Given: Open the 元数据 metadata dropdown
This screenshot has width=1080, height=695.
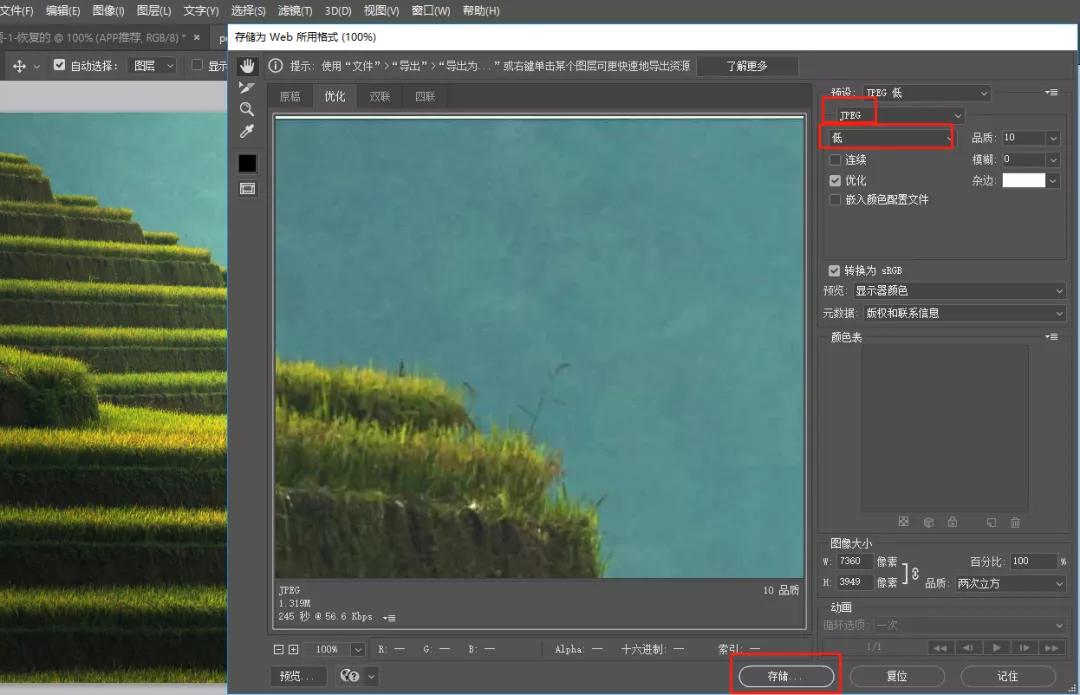Looking at the screenshot, I should click(960, 312).
